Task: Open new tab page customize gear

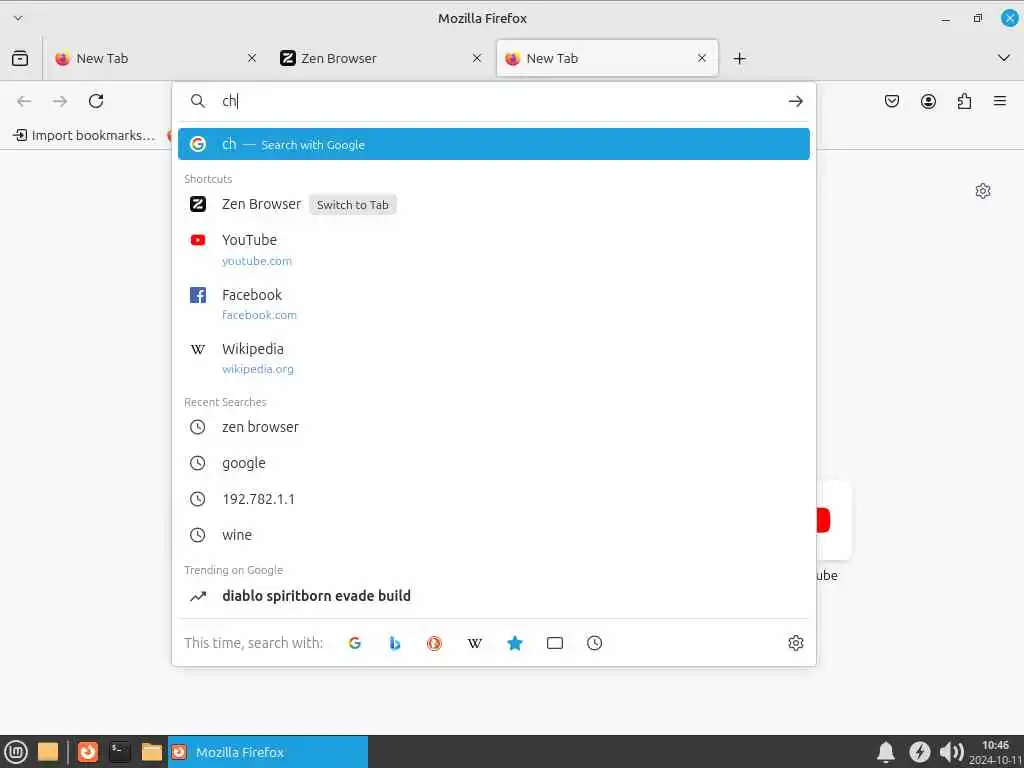Action: click(x=983, y=191)
